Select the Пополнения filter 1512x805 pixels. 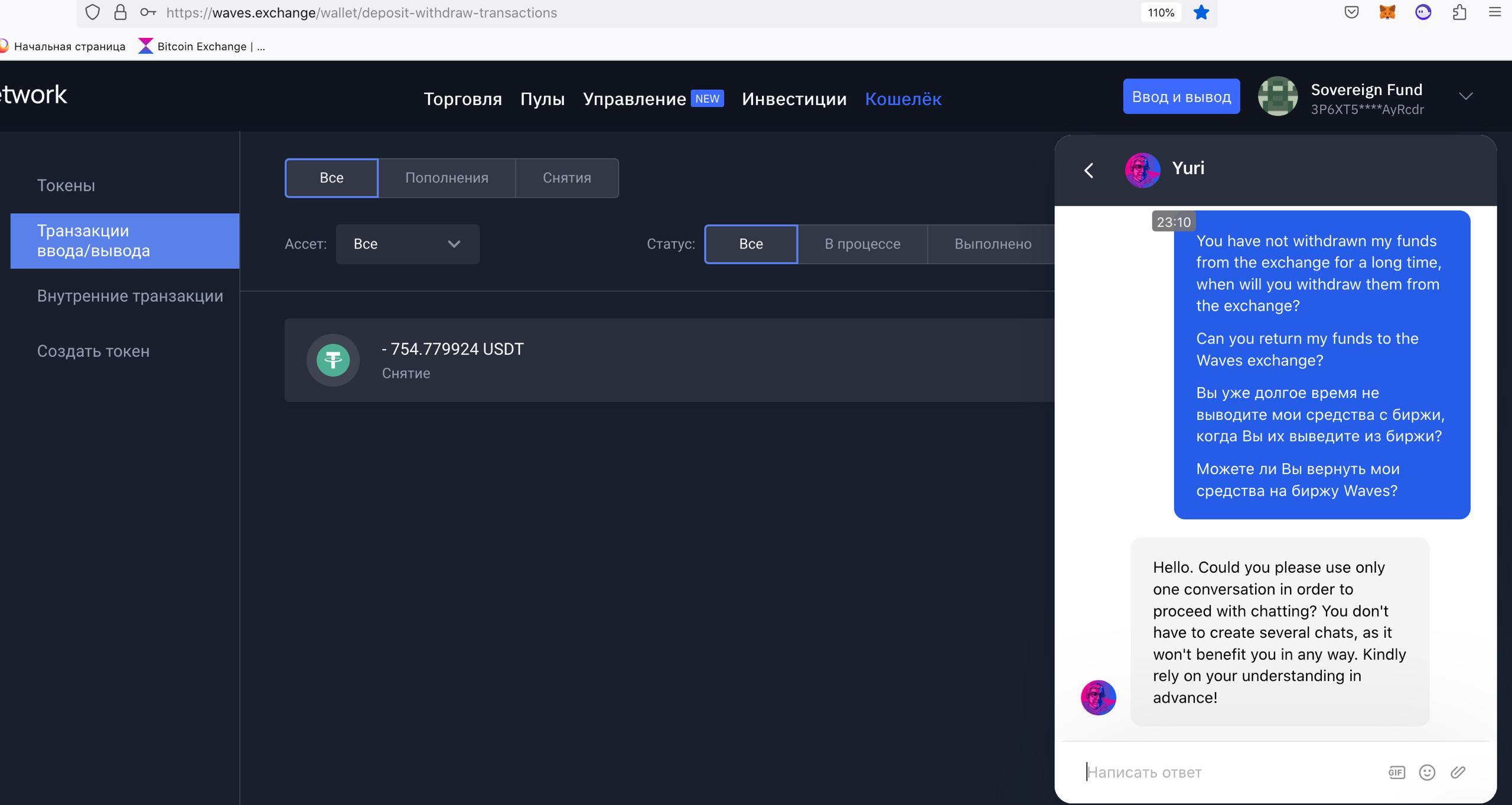point(447,178)
